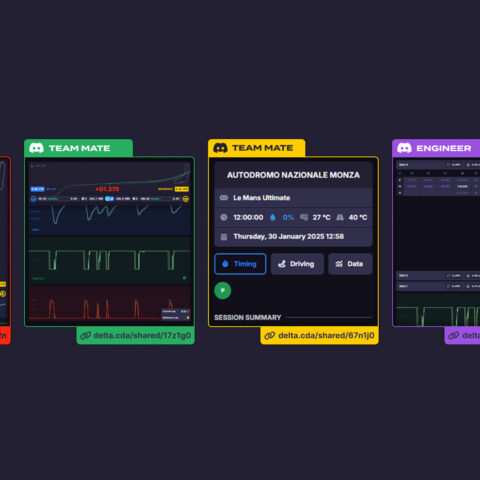Click the yellow reference lap time badge
This screenshot has height=480, width=480.
182,189
